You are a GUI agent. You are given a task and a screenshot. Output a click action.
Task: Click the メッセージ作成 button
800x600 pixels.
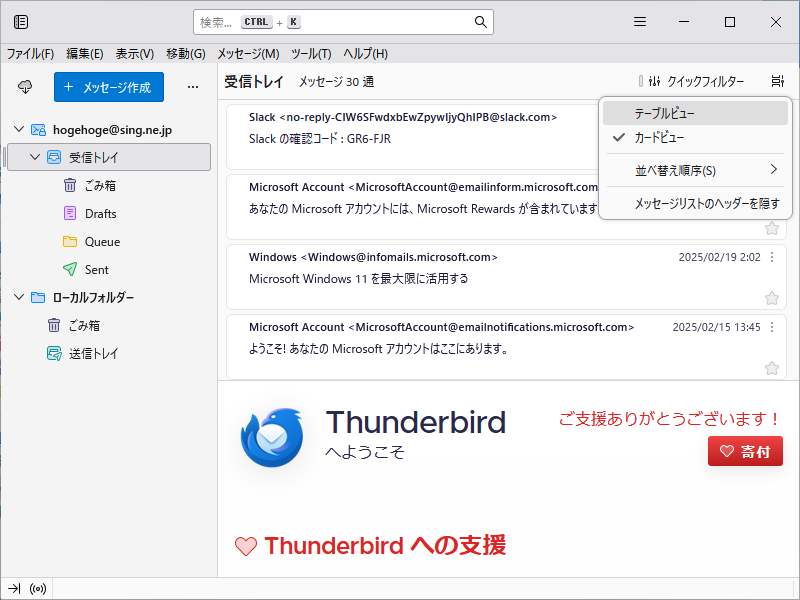[x=109, y=87]
